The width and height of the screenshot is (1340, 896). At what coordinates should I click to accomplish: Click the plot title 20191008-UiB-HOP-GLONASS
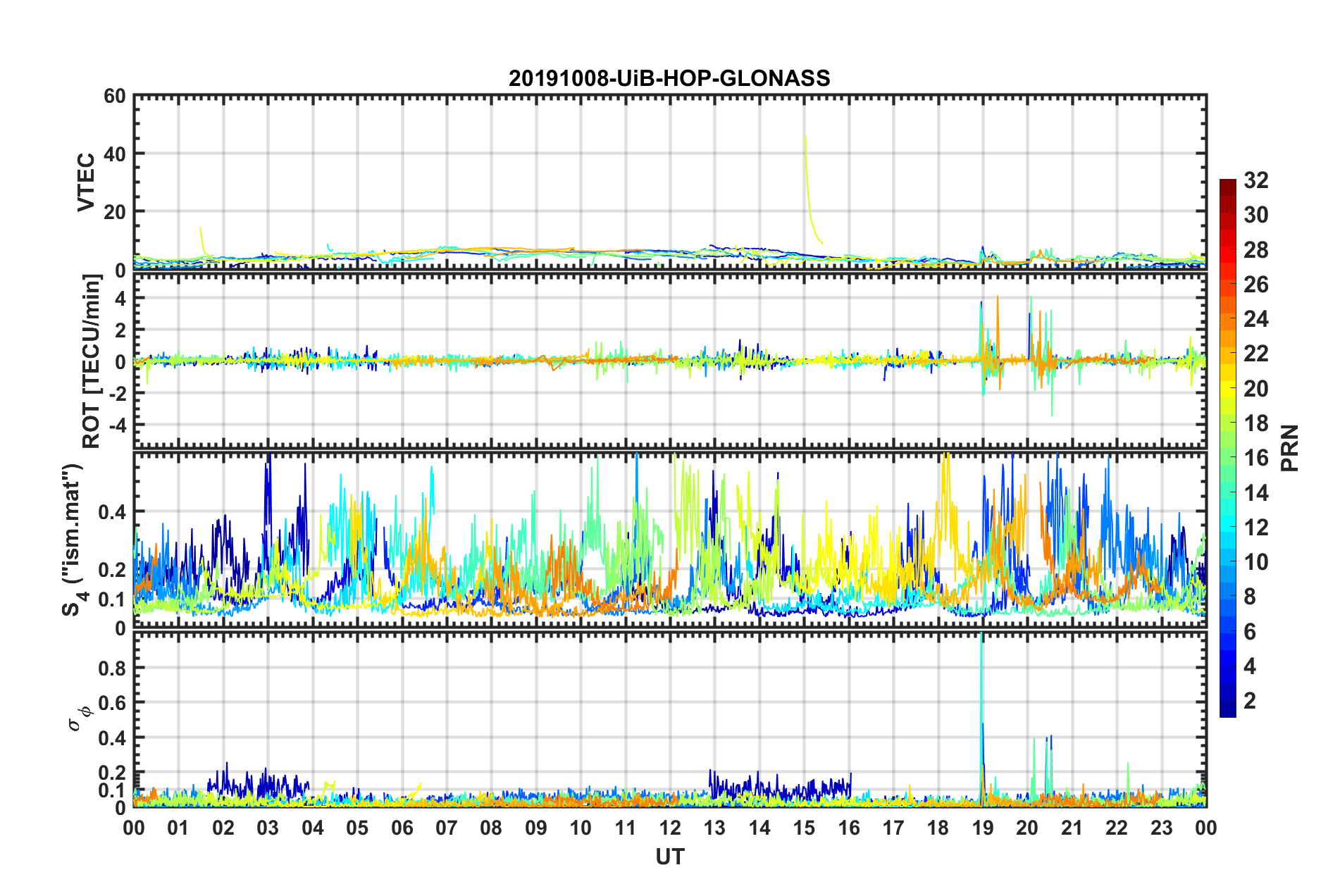point(669,78)
